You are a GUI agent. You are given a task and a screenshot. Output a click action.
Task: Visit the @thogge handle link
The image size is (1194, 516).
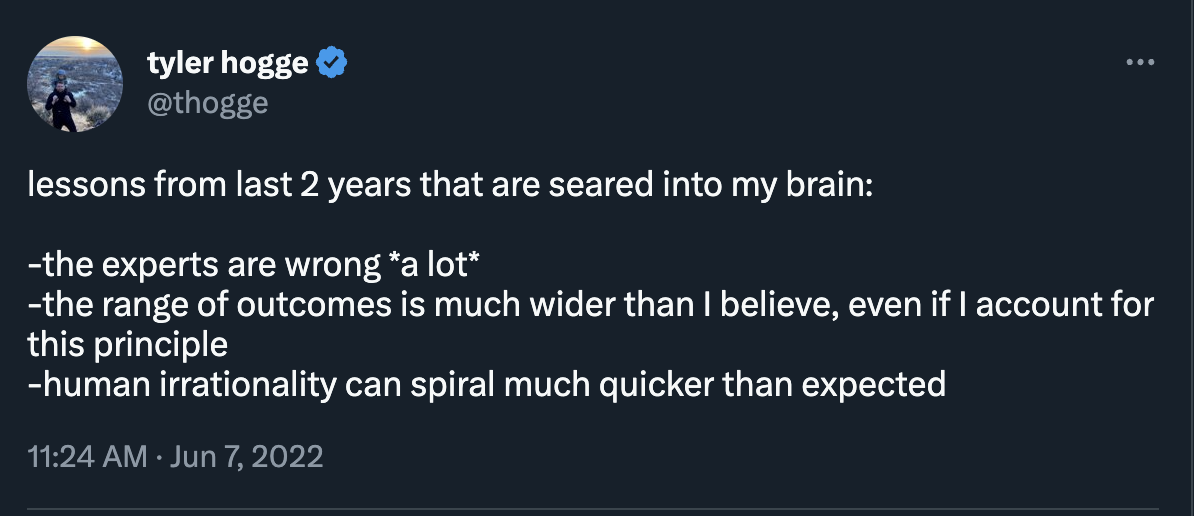coord(207,102)
